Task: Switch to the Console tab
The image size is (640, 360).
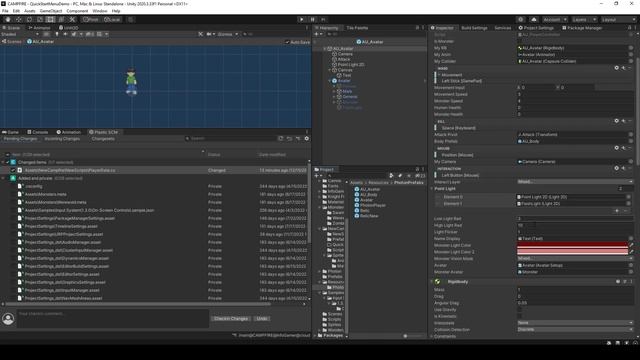Action: click(x=37, y=132)
